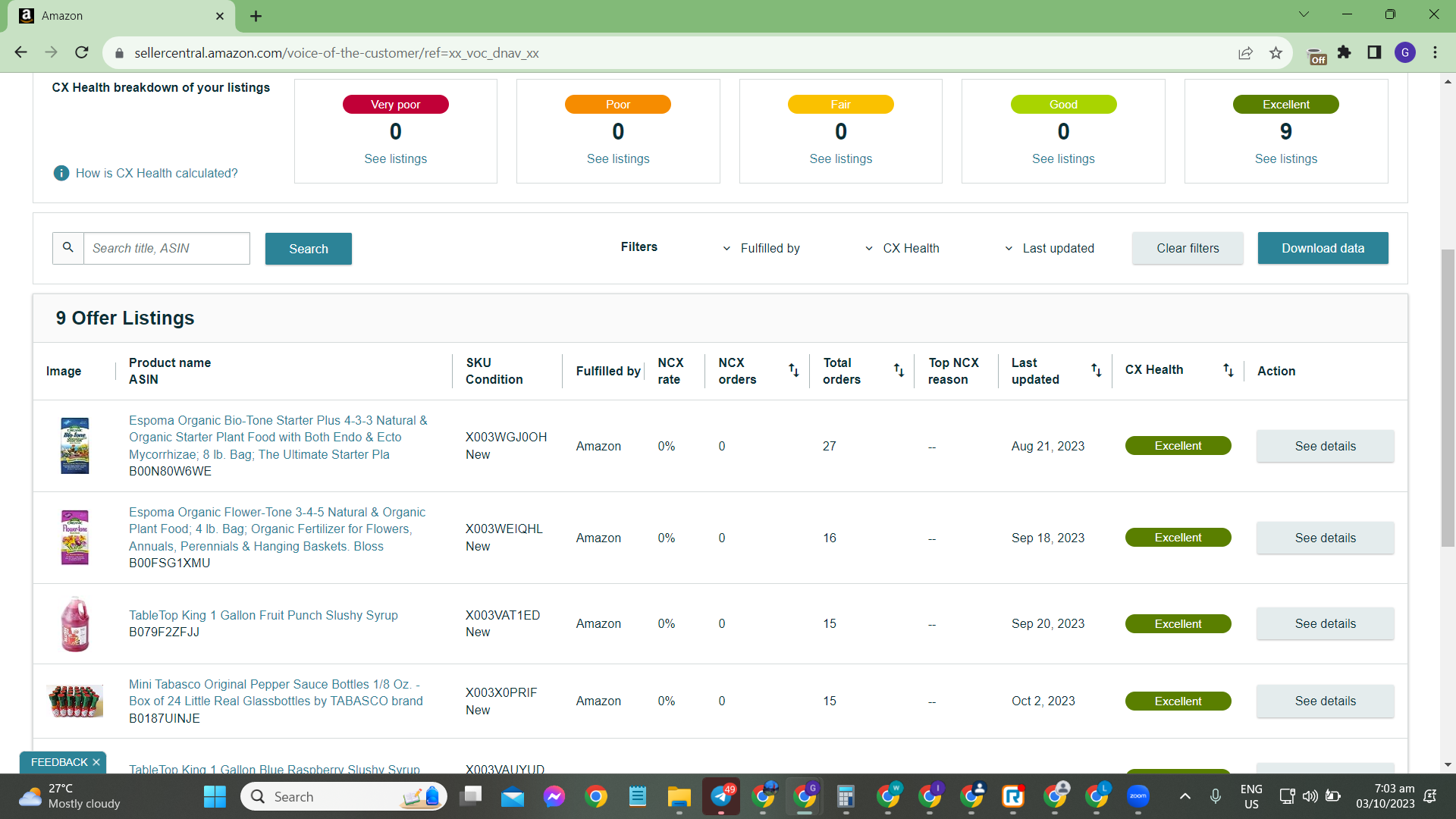Open a new browser tab
The height and width of the screenshot is (819, 1456).
coord(256,16)
